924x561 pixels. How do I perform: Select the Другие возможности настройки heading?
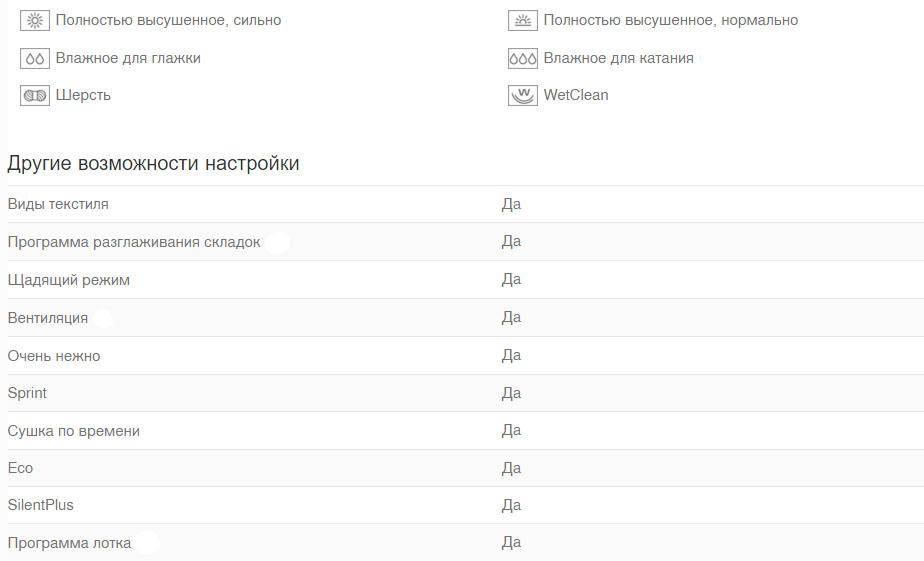153,163
